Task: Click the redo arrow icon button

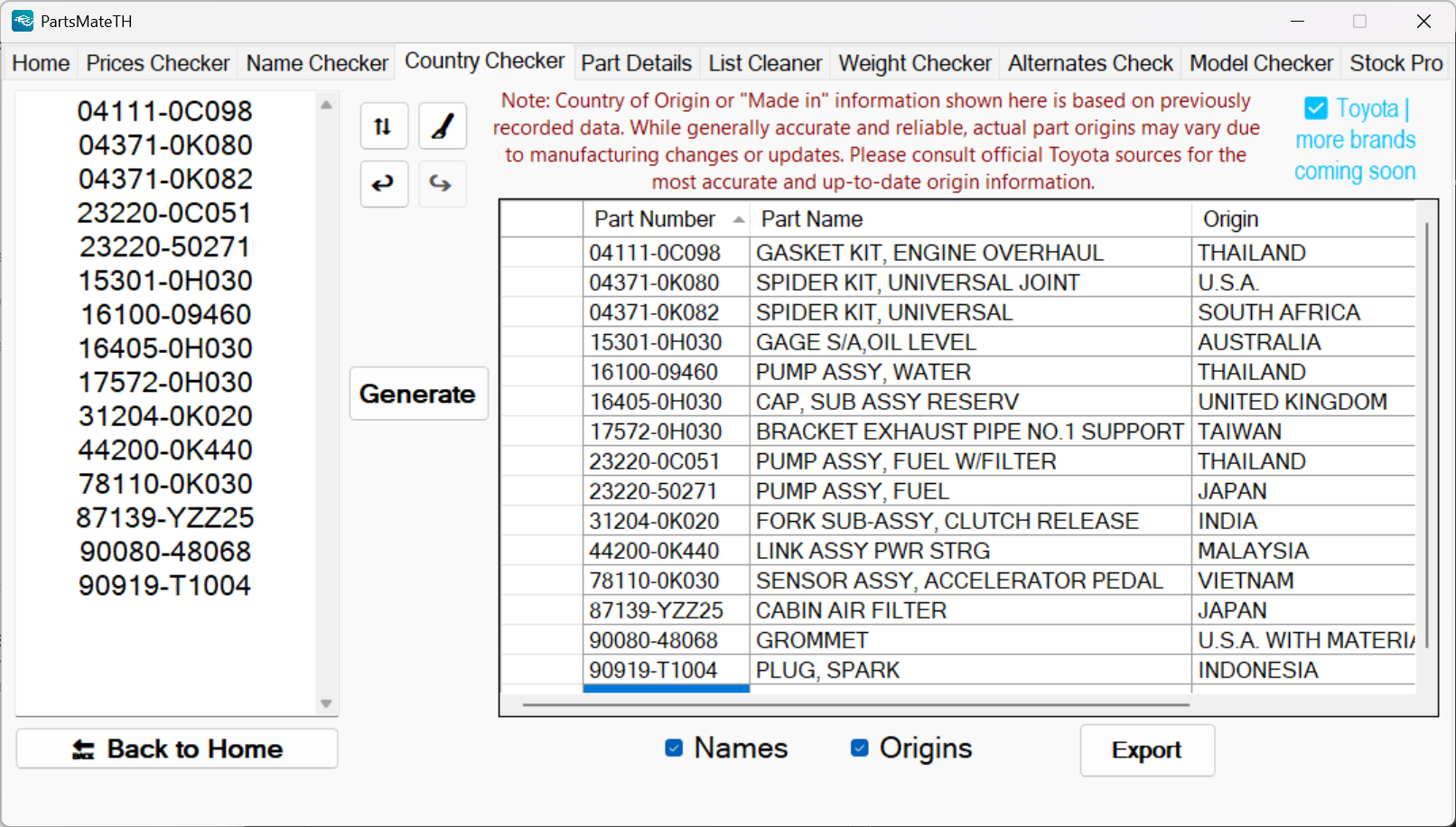Action: [x=442, y=184]
